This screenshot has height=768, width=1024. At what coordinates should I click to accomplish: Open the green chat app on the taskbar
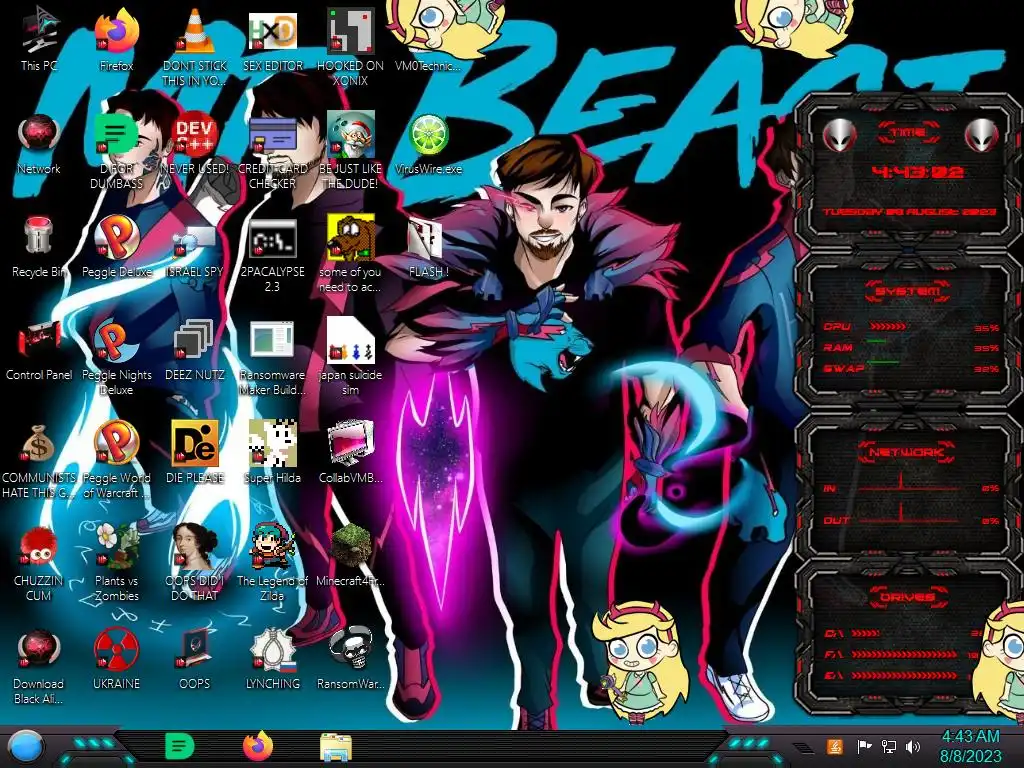point(180,746)
